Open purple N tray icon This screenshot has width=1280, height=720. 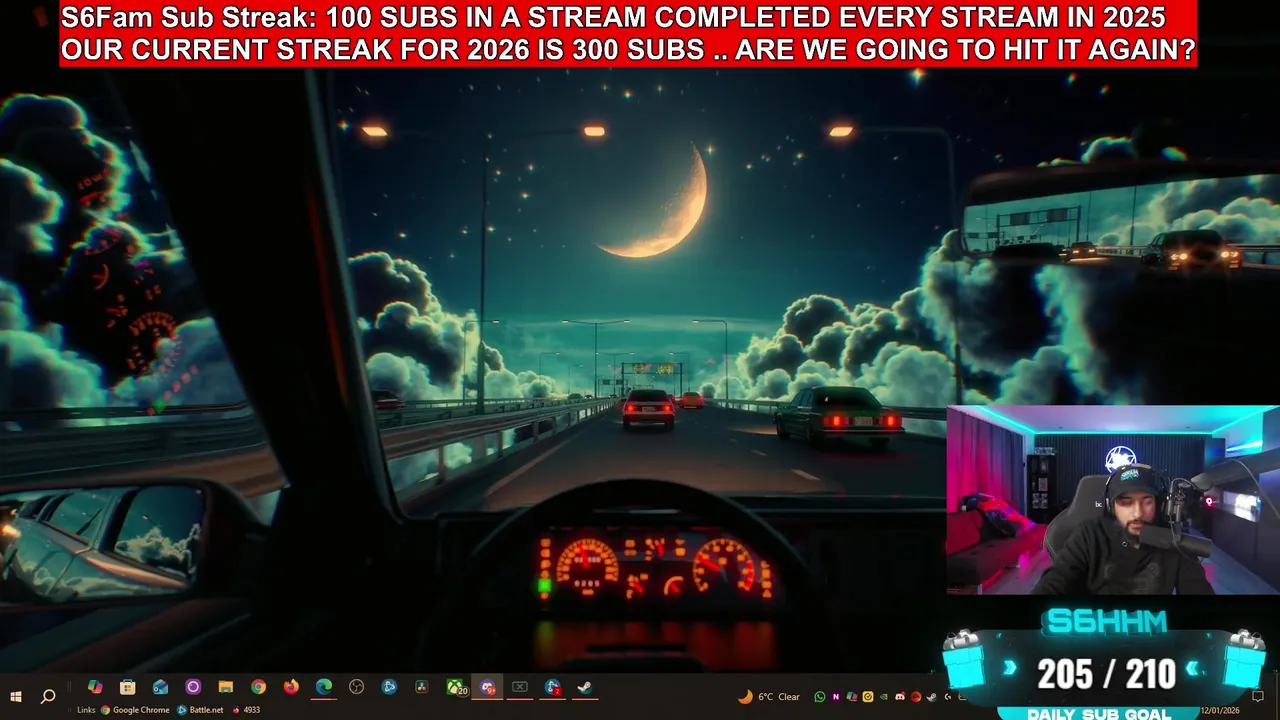click(x=835, y=697)
